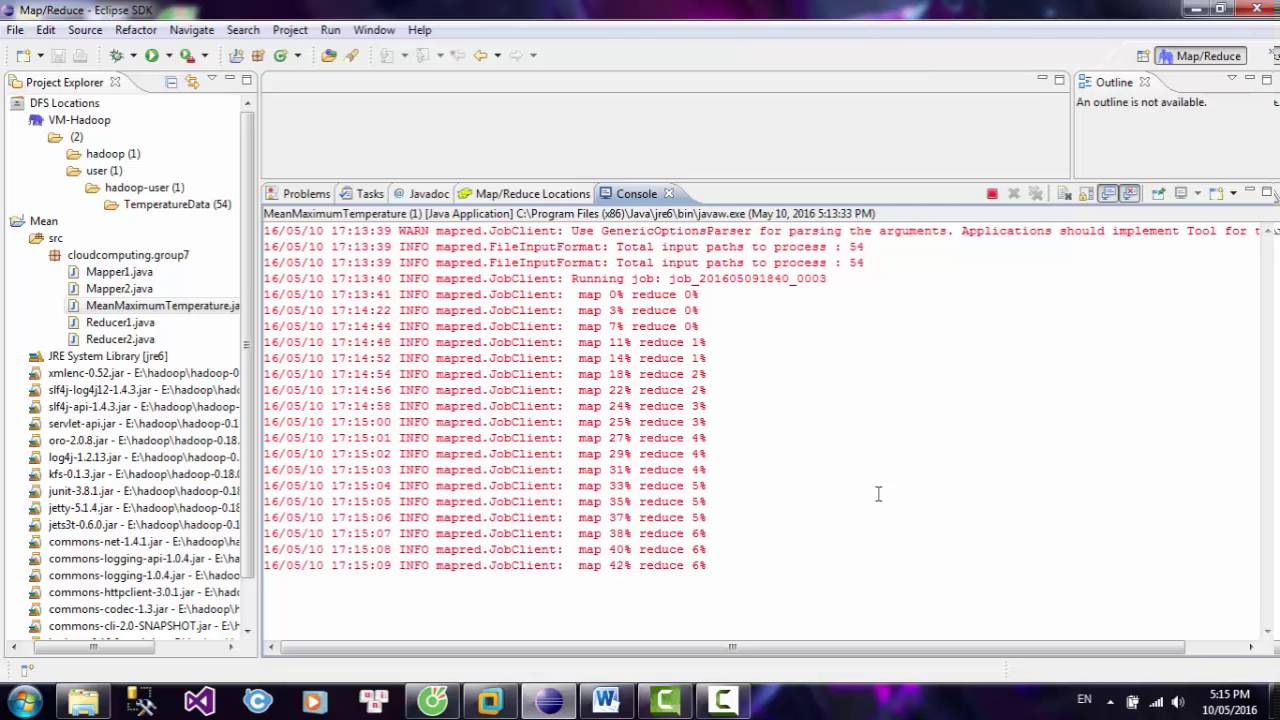This screenshot has height=720, width=1280.
Task: Click the Clear Console icon
Action: [x=1064, y=194]
